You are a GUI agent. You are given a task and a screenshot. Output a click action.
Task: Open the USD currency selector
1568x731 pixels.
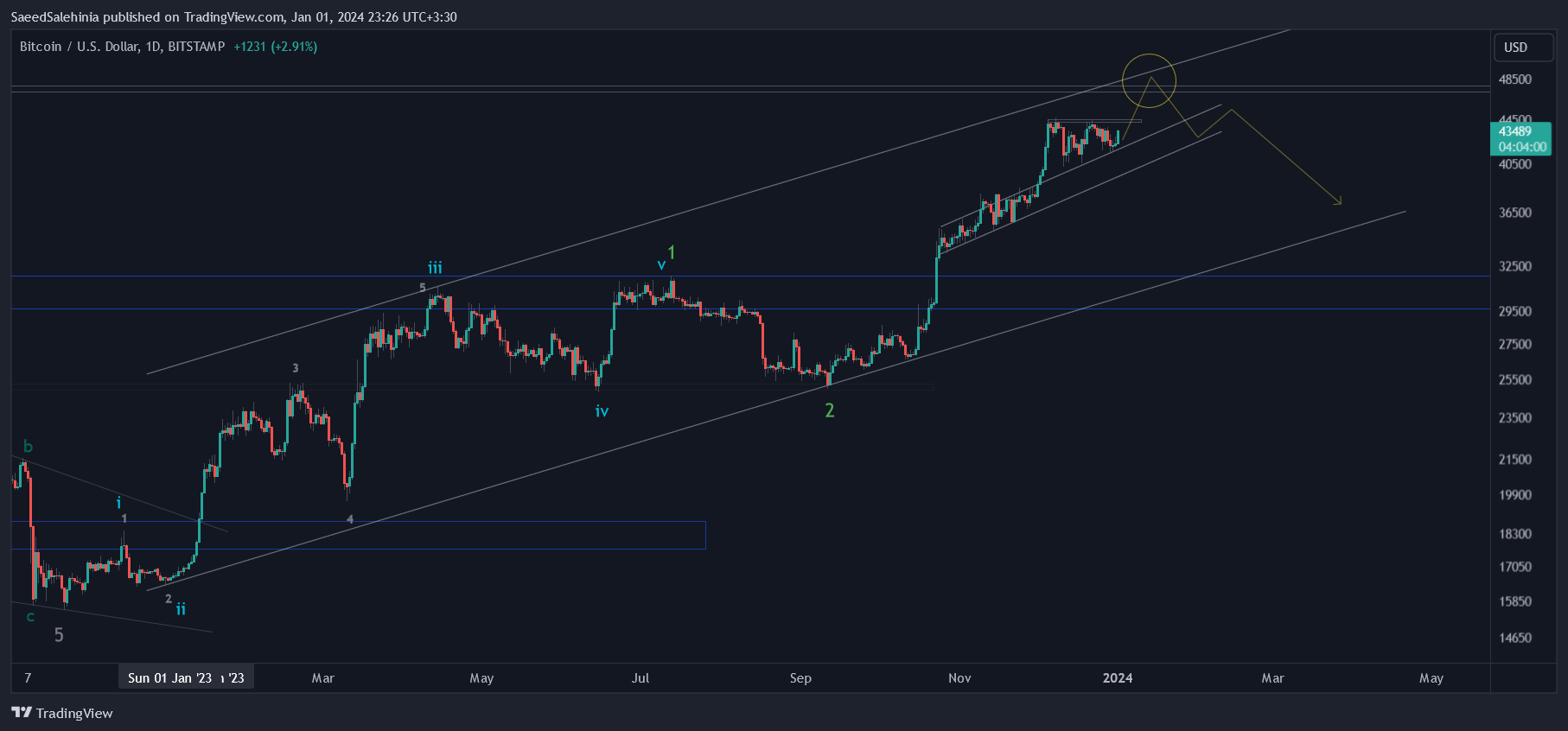click(1524, 48)
